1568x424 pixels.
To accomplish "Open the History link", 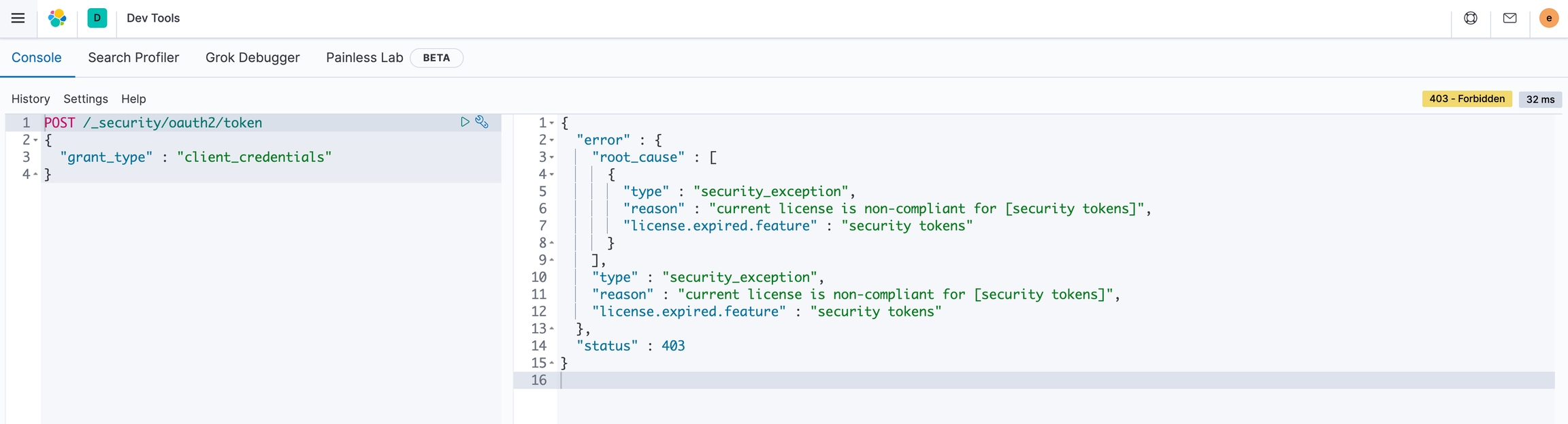I will [x=31, y=99].
